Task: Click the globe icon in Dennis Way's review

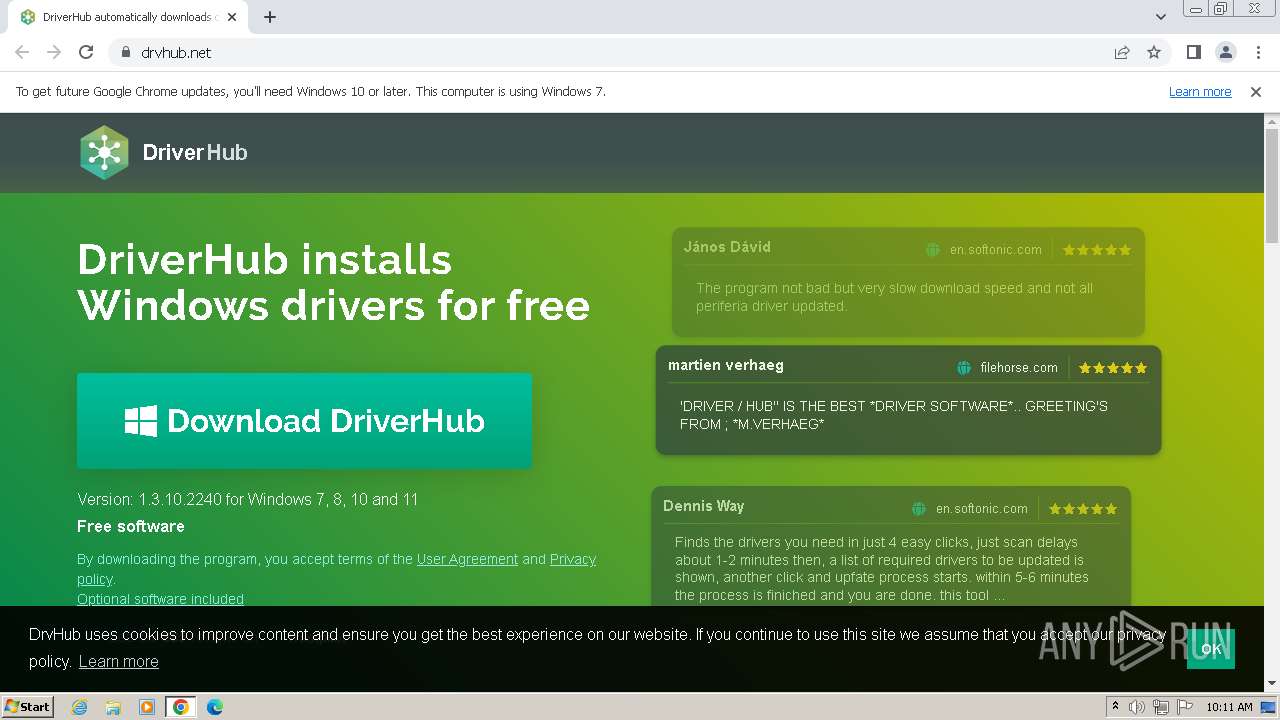Action: pos(918,509)
